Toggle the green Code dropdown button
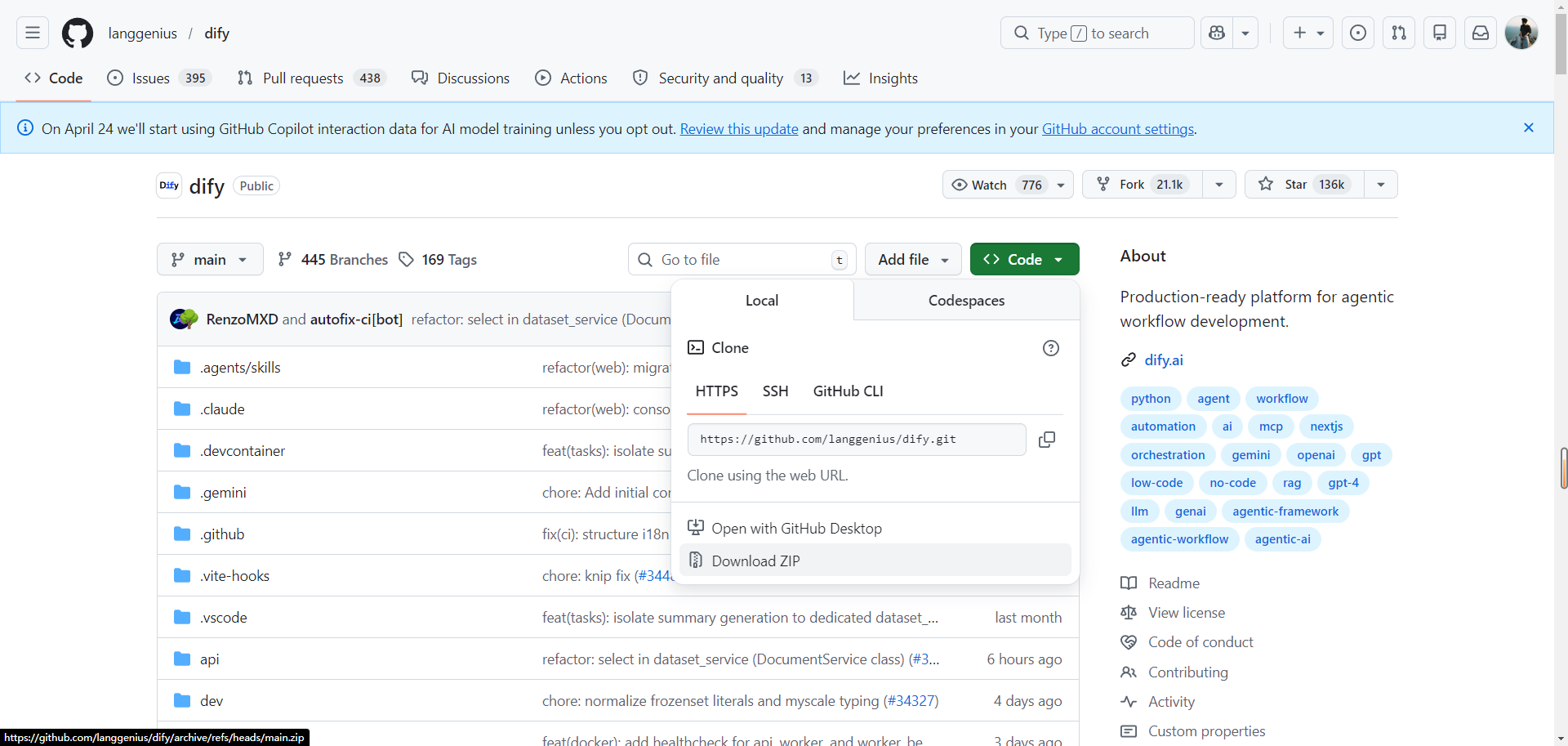The image size is (1568, 746). [1024, 259]
